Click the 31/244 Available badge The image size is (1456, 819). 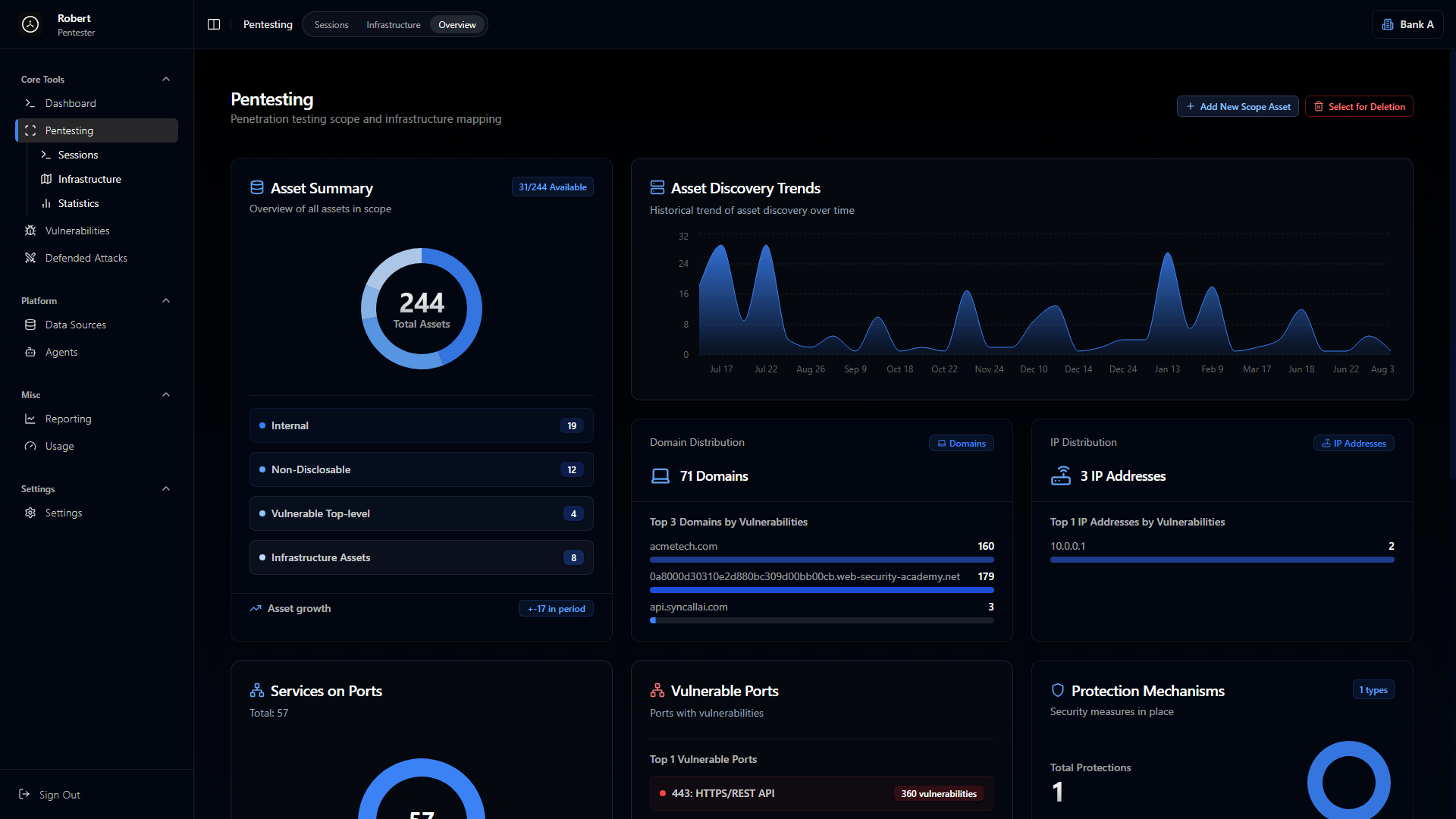(x=553, y=187)
